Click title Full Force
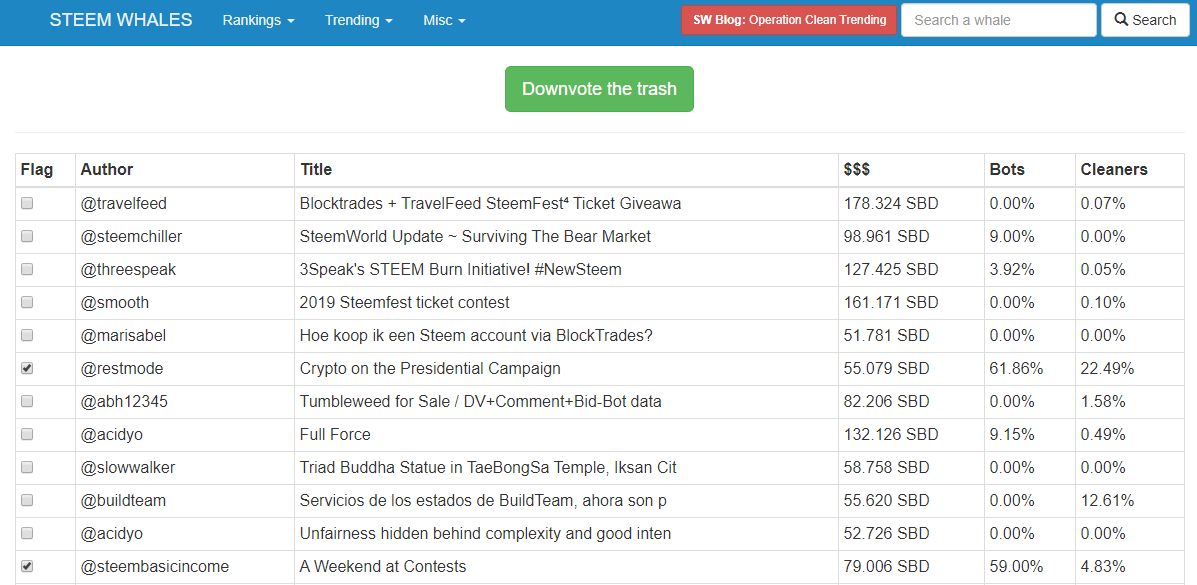Viewport: 1197px width, 585px height. (x=335, y=435)
